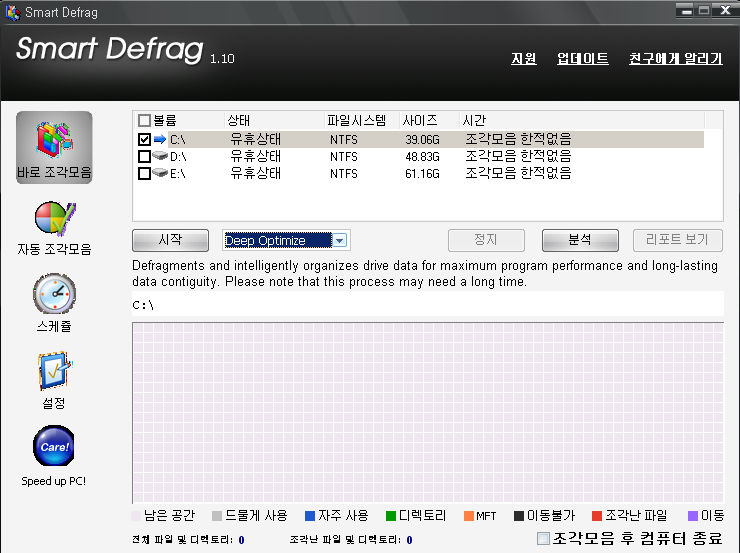Click the 남은 공간 legend color swatch
The image size is (740, 553).
(136, 516)
